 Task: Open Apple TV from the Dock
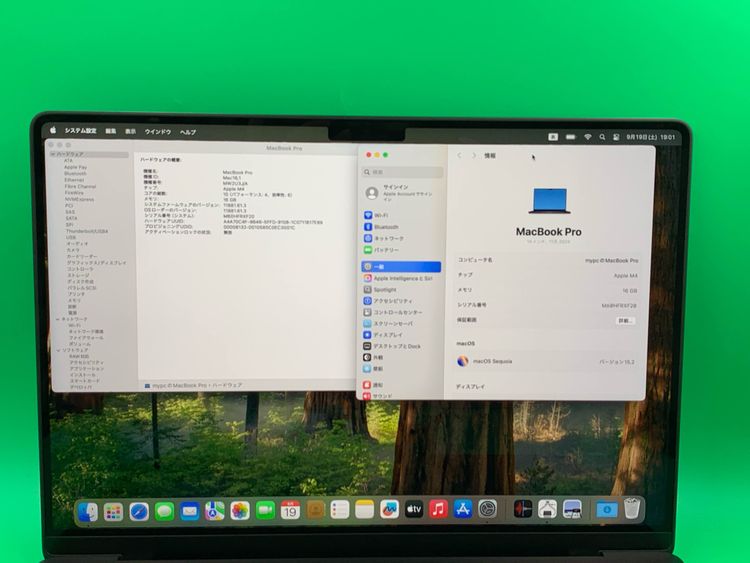click(x=414, y=509)
